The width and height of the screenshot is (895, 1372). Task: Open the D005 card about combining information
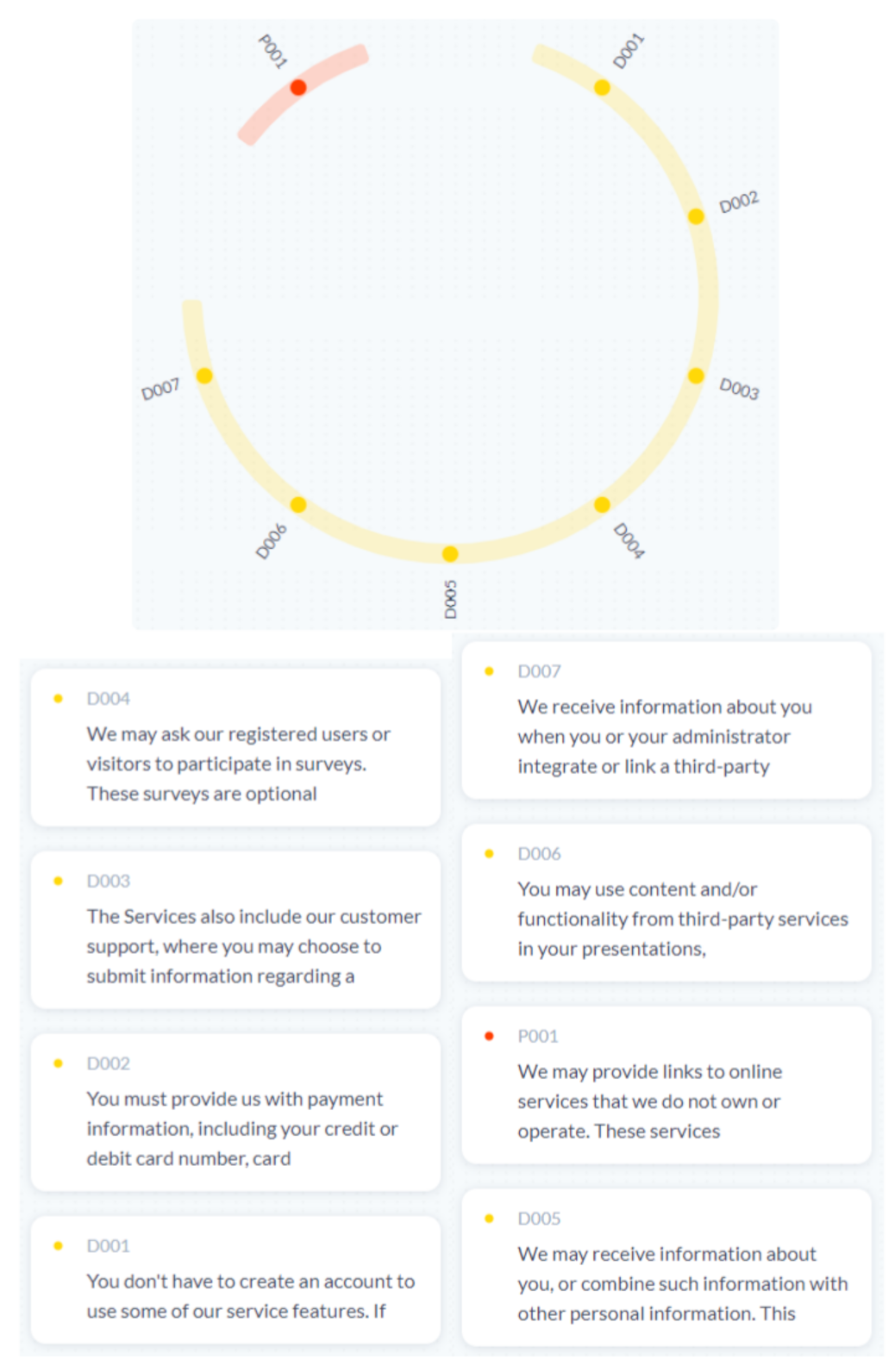click(x=666, y=1268)
